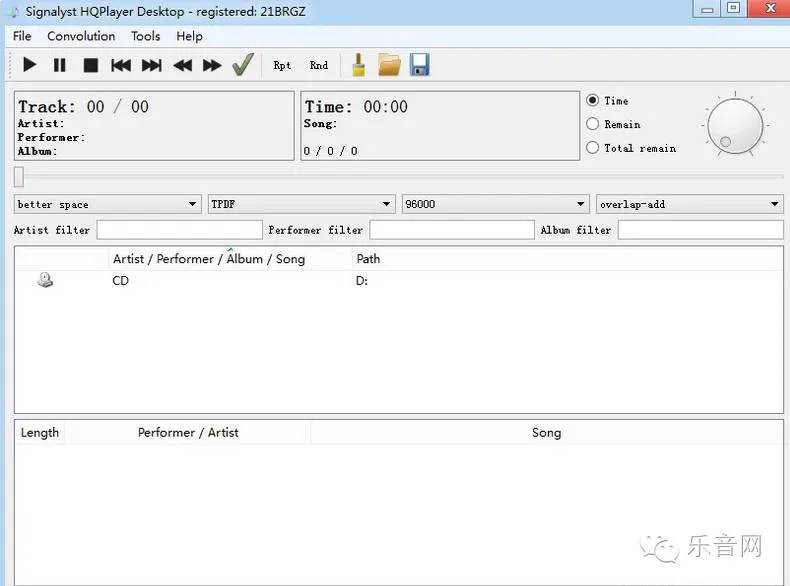The image size is (790, 586).
Task: Click the Length column header
Action: pos(40,433)
